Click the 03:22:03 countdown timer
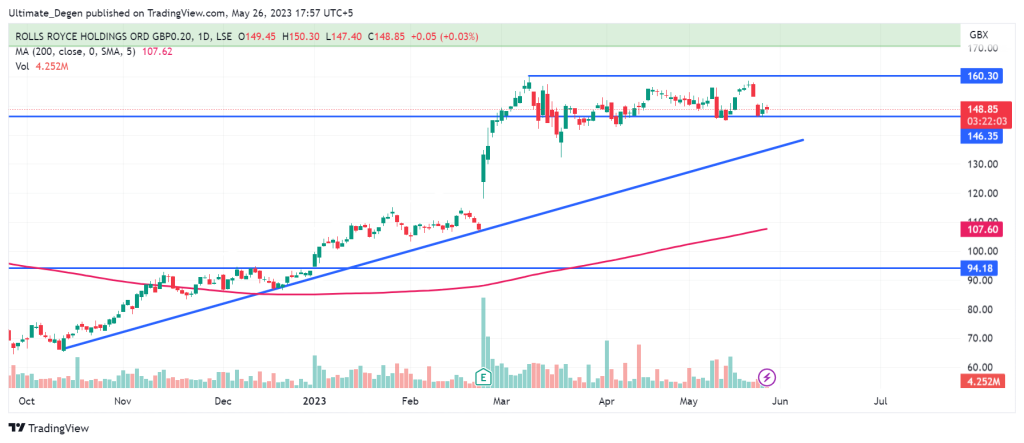1024x443 pixels. (987, 122)
